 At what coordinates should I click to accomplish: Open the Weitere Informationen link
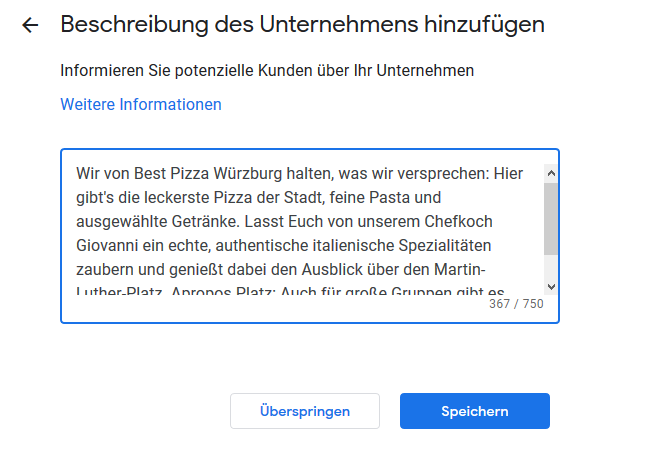141,104
